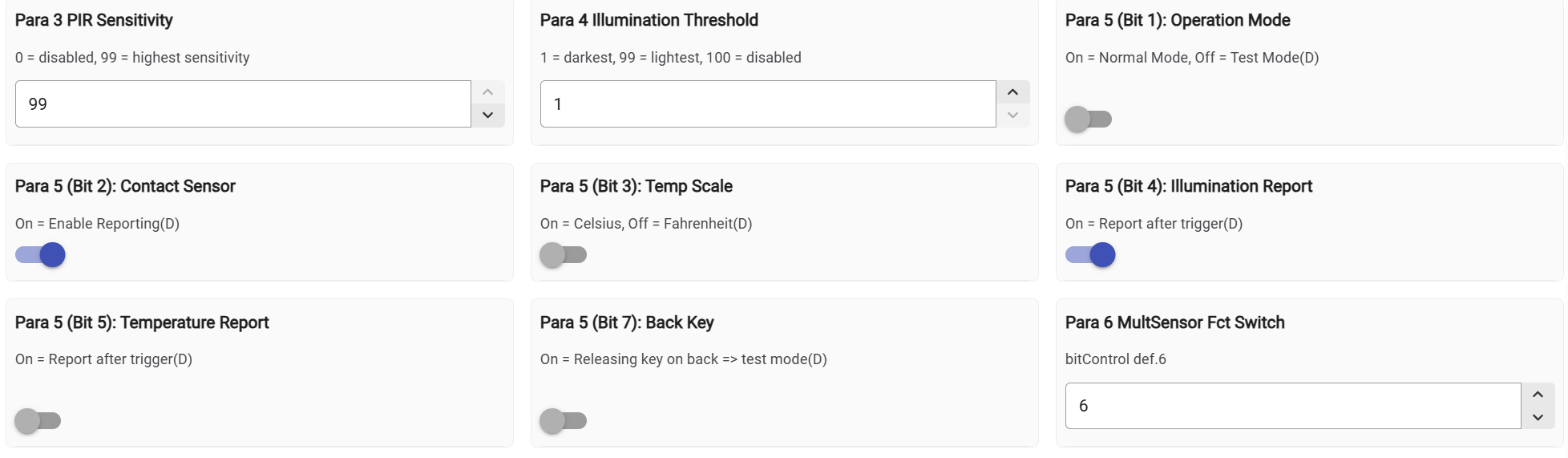Switch Temp Scale toggle to Celsius
Screen dimensions: 1568x458
(x=563, y=255)
